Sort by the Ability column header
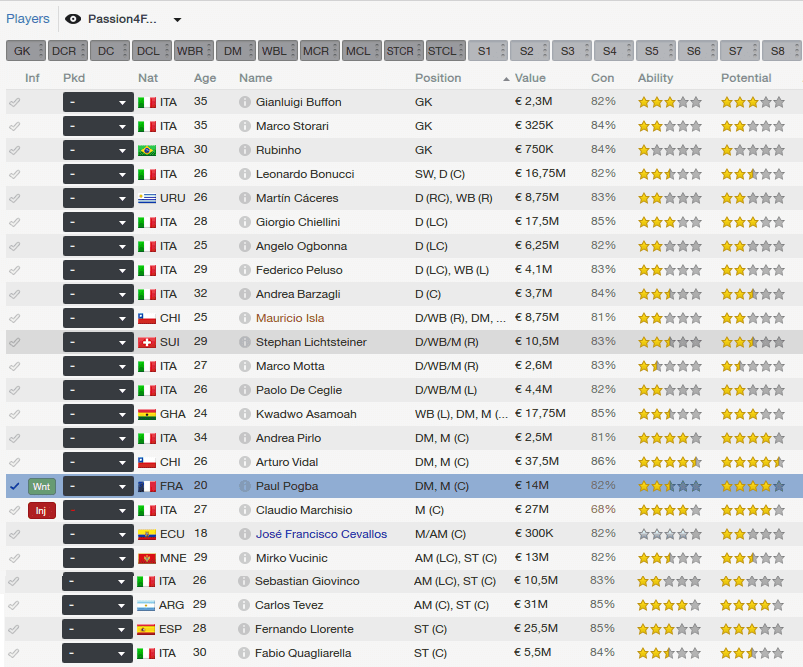The image size is (803, 667). (x=656, y=78)
